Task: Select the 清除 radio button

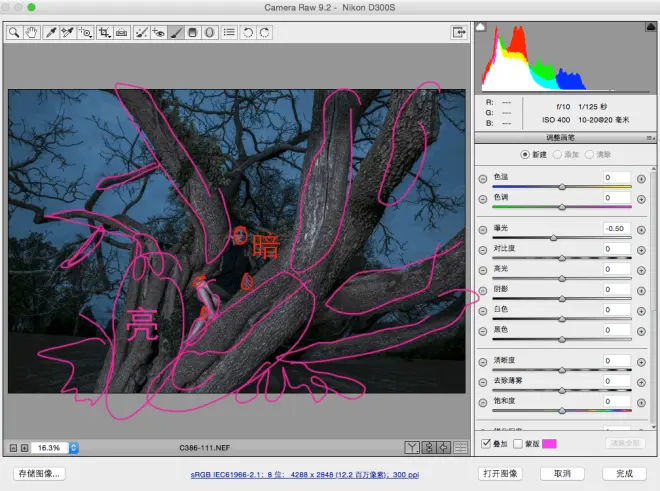Action: 589,154
